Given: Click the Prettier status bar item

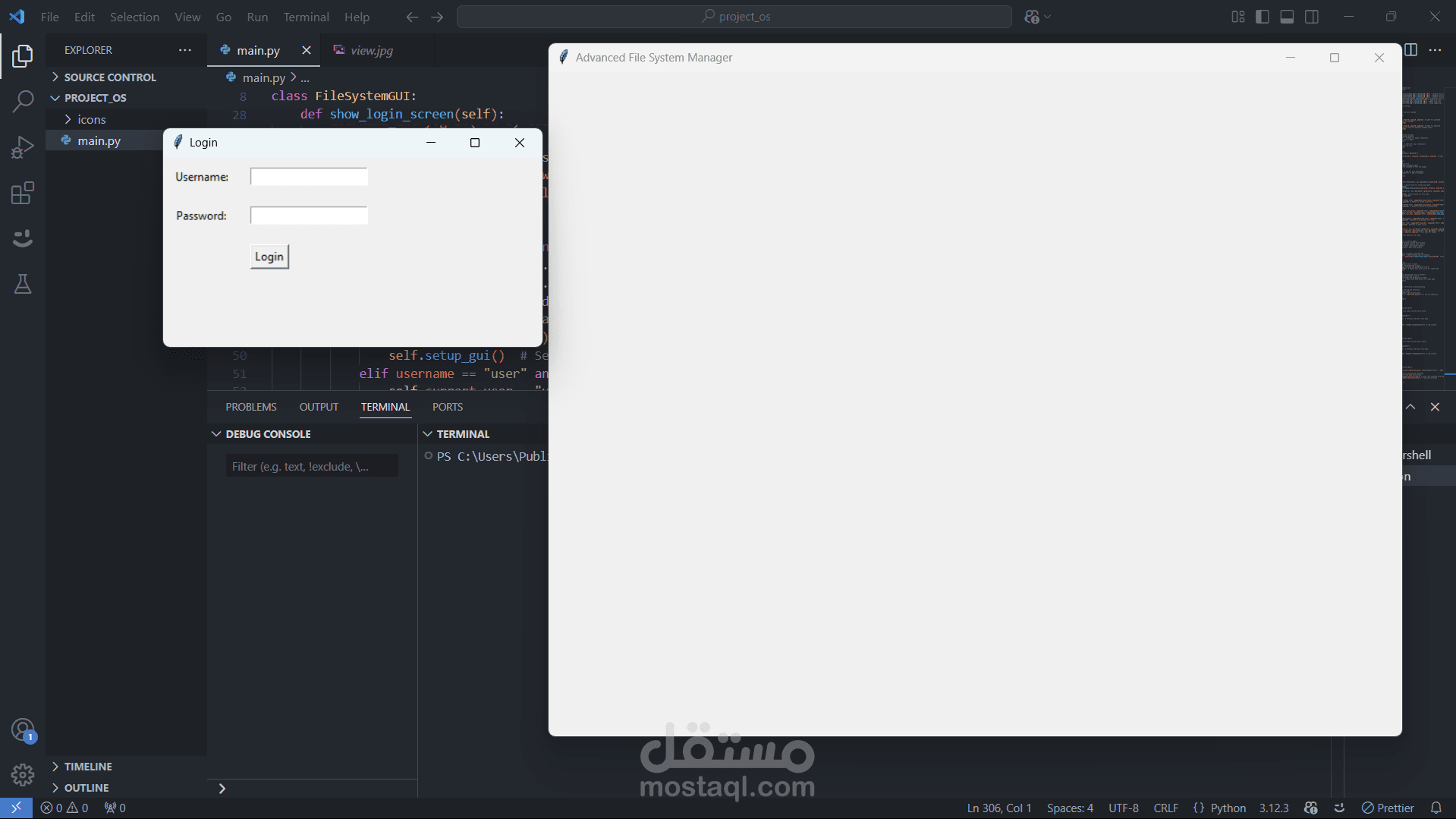Looking at the screenshot, I should pos(1388,808).
